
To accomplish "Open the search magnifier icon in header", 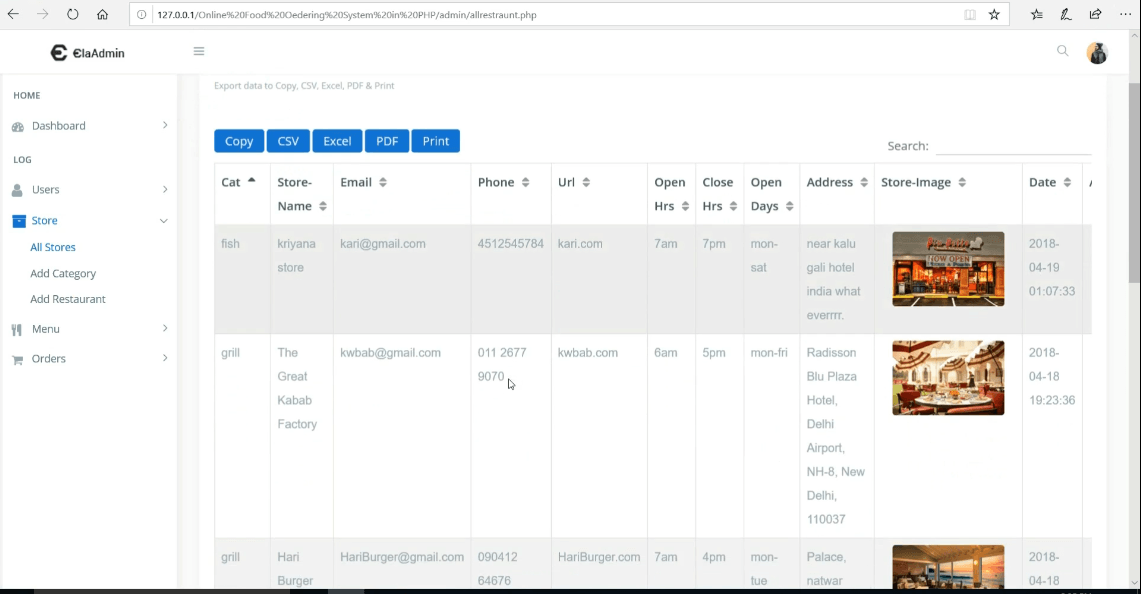I will tap(1062, 51).
